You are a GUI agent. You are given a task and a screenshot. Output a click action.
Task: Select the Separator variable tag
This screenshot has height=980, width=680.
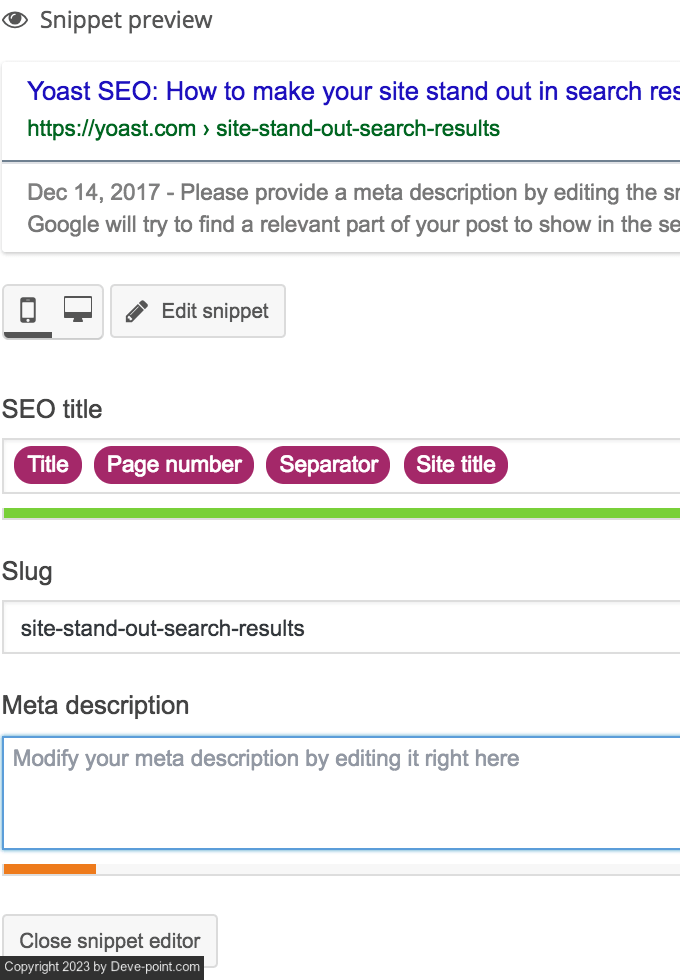coord(329,465)
